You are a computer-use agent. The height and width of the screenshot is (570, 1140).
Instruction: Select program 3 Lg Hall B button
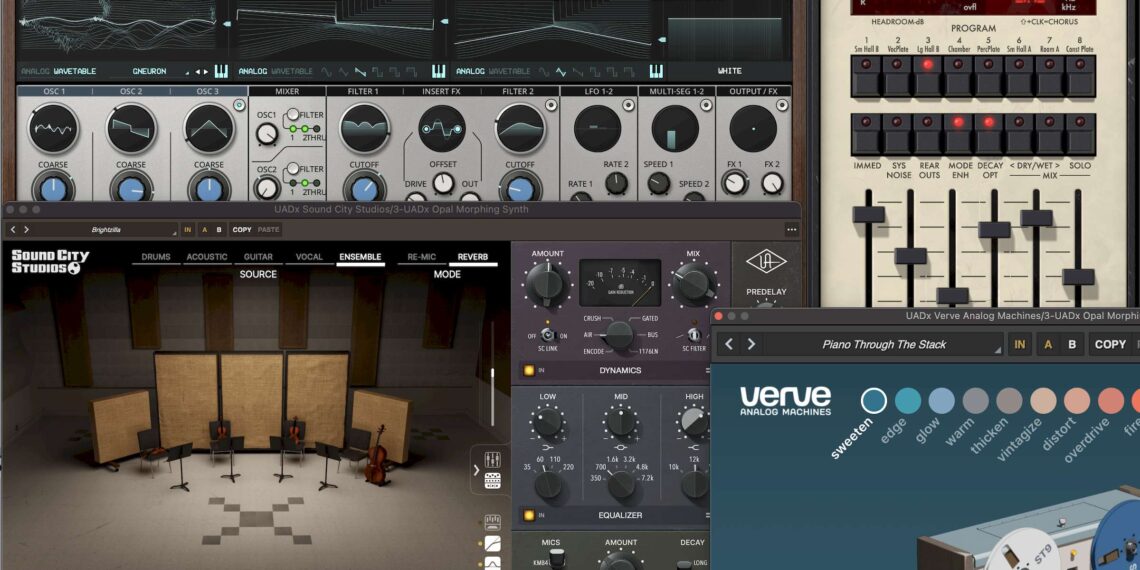pyautogui.click(x=927, y=76)
